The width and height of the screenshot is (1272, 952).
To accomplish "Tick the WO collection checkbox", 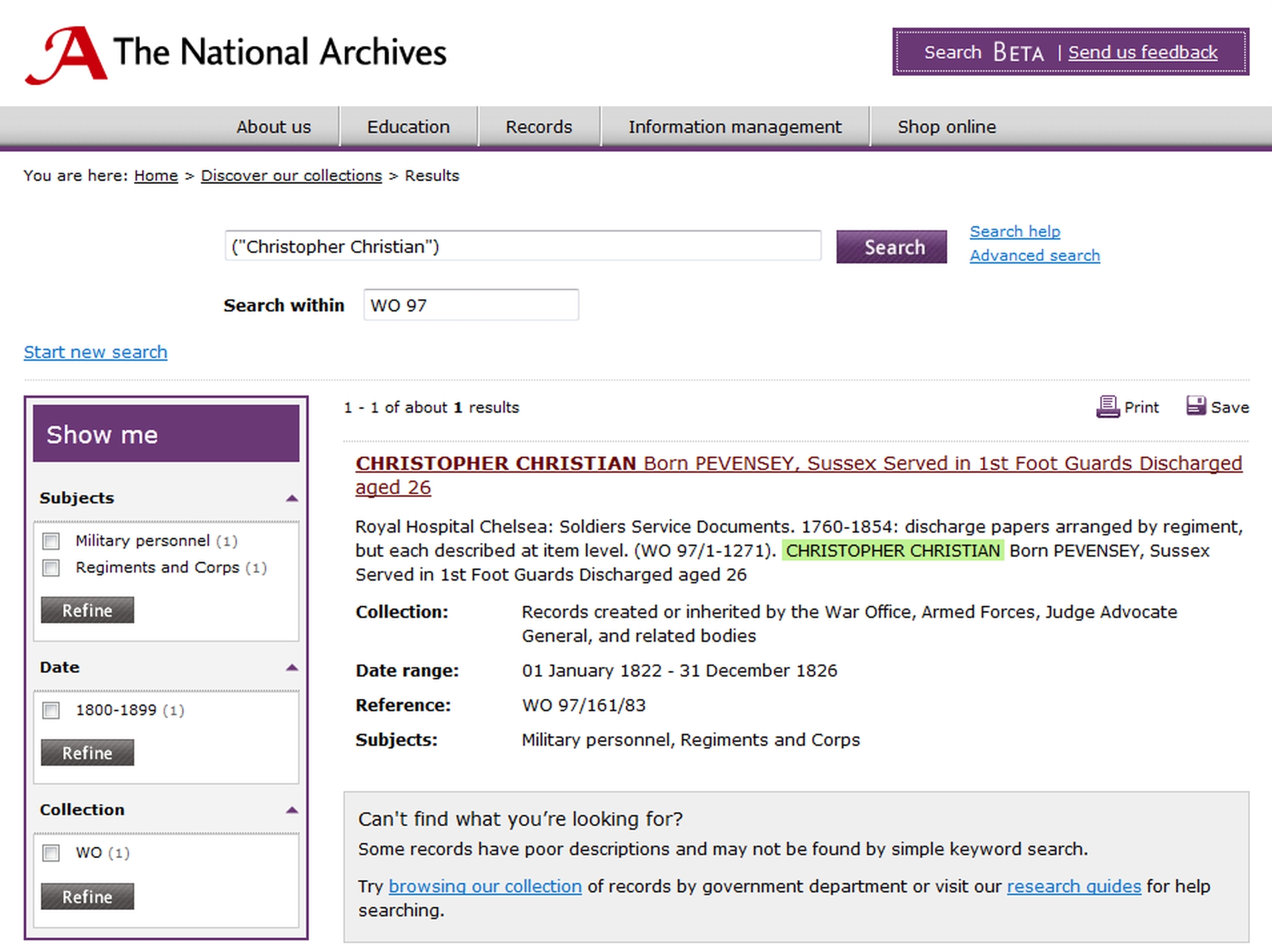I will tap(51, 852).
